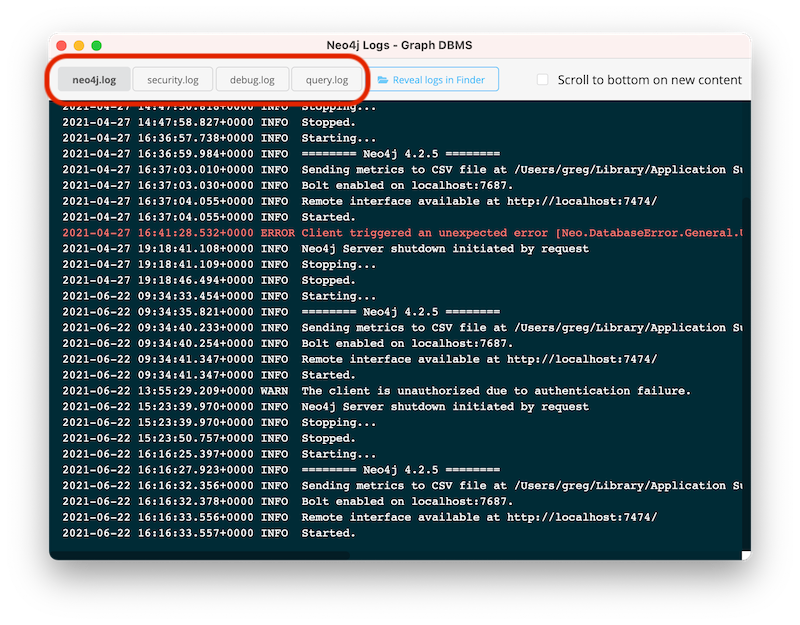Click the shutdown initiated line at 19:18:41.108

[x=326, y=248]
